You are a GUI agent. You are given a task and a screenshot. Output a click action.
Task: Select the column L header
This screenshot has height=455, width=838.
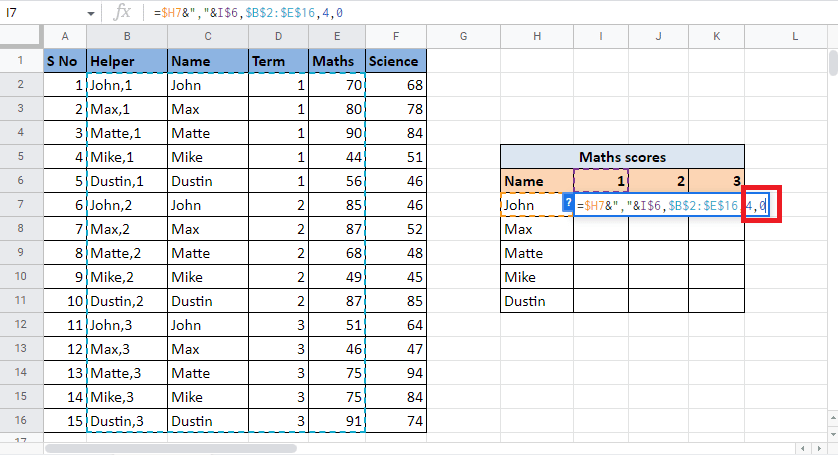[x=794, y=36]
